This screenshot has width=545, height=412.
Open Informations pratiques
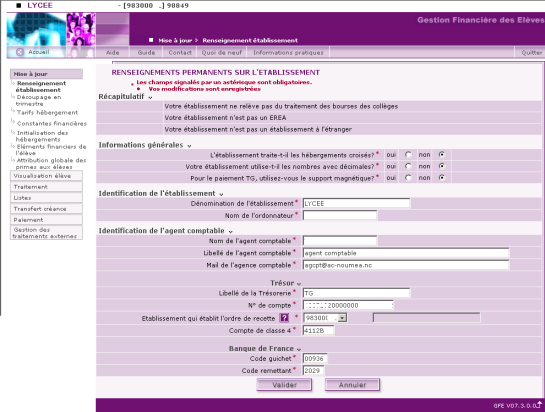288,52
